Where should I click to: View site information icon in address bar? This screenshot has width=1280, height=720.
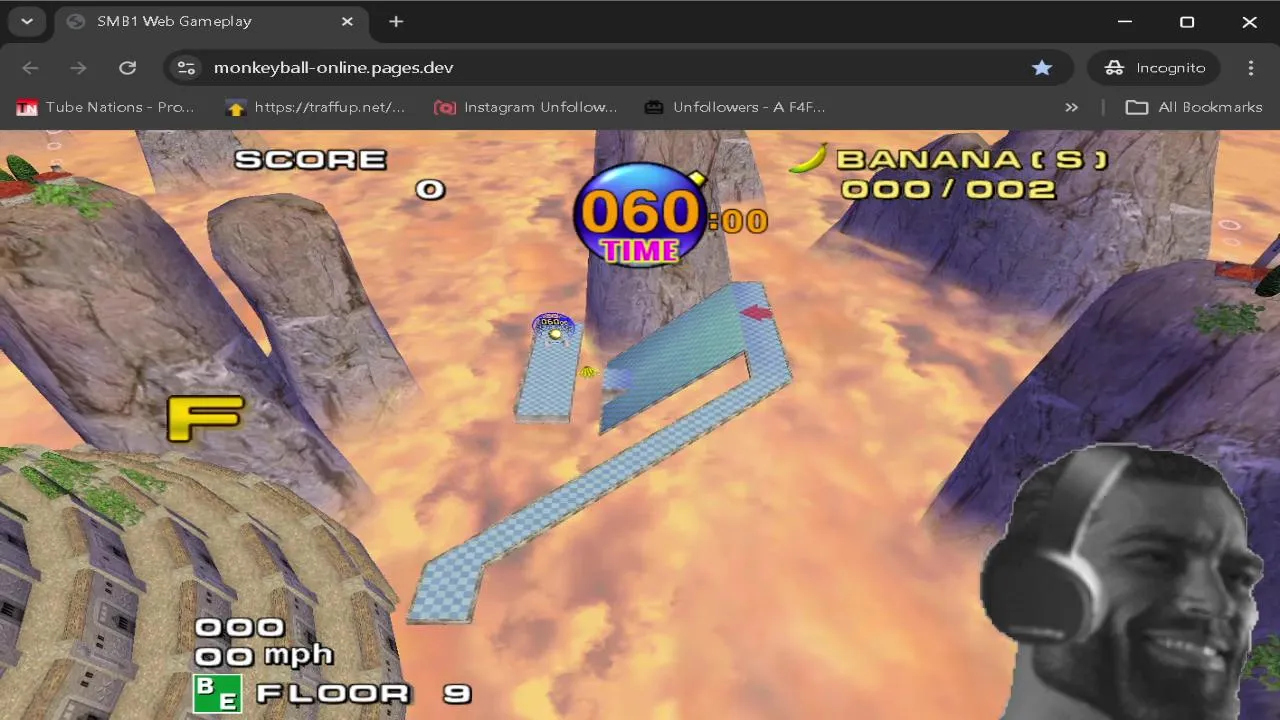click(x=186, y=68)
